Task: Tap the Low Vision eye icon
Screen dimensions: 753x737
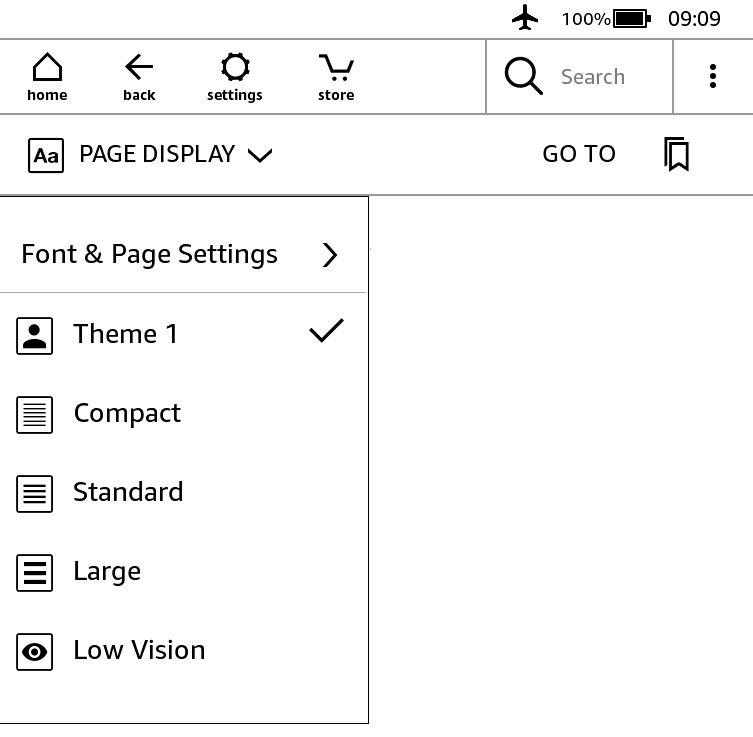Action: (x=35, y=653)
